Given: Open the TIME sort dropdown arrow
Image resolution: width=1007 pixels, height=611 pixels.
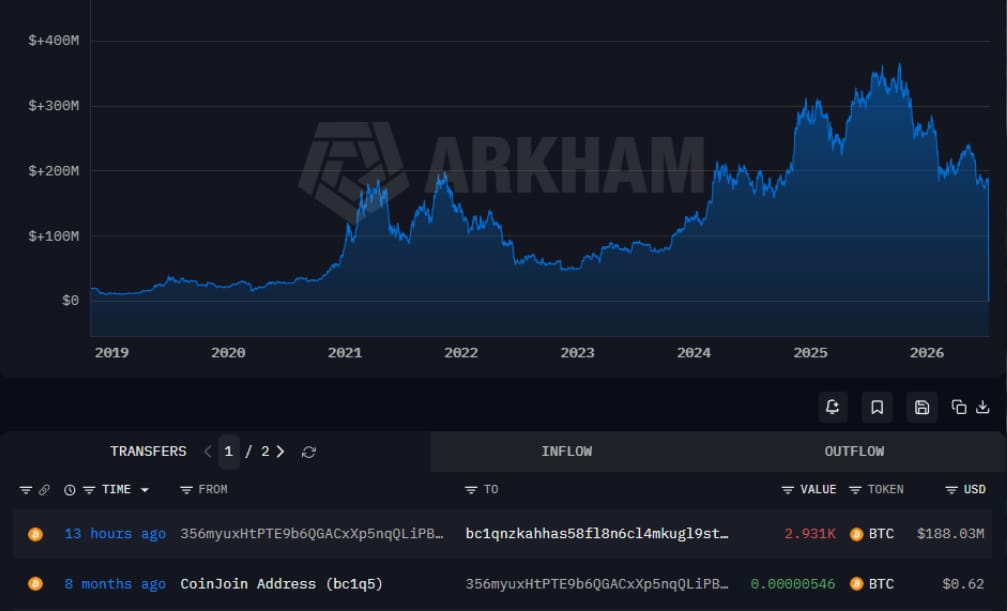Looking at the screenshot, I should coord(145,490).
